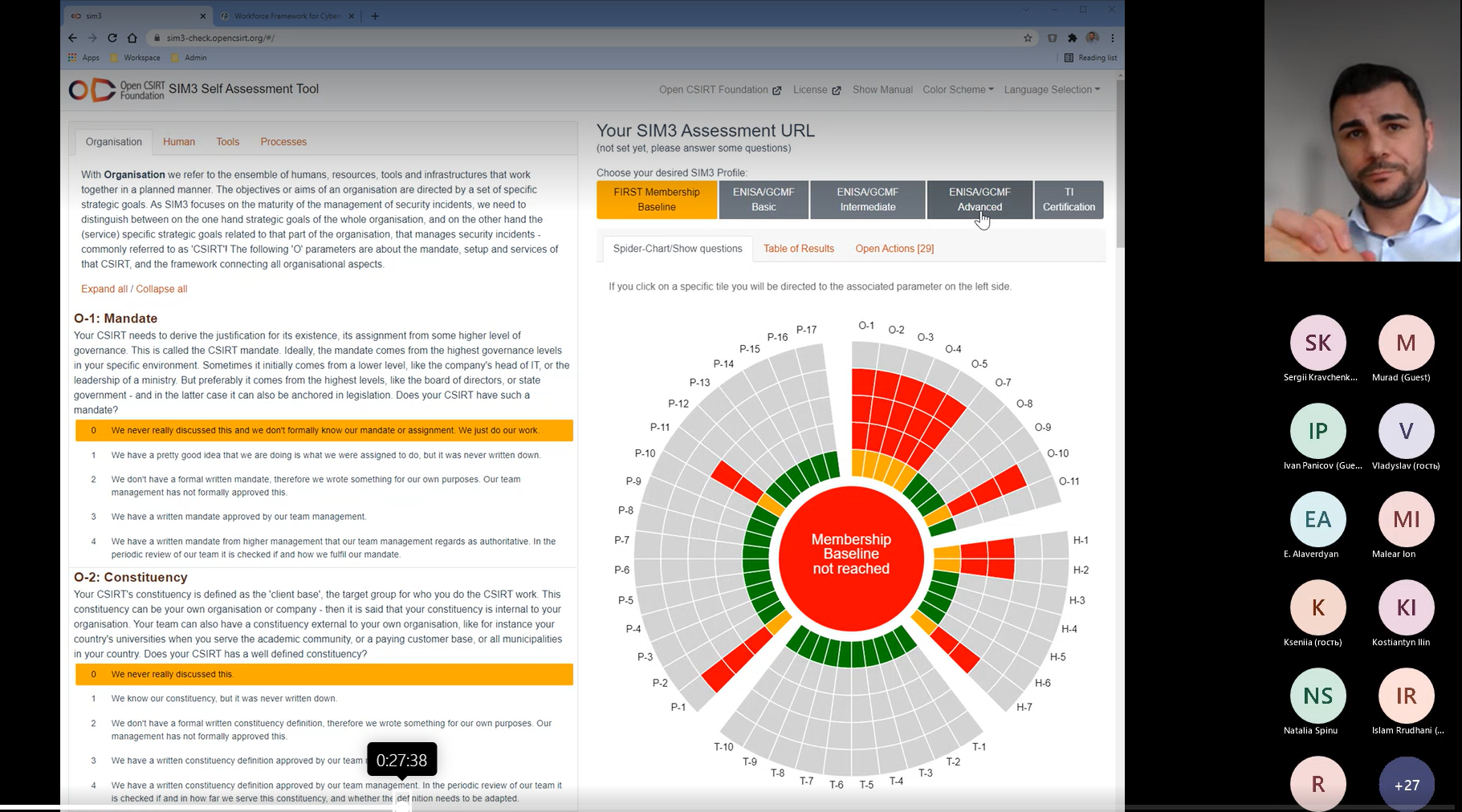
Task: Open the browser extensions puzzle icon
Action: point(1072,38)
